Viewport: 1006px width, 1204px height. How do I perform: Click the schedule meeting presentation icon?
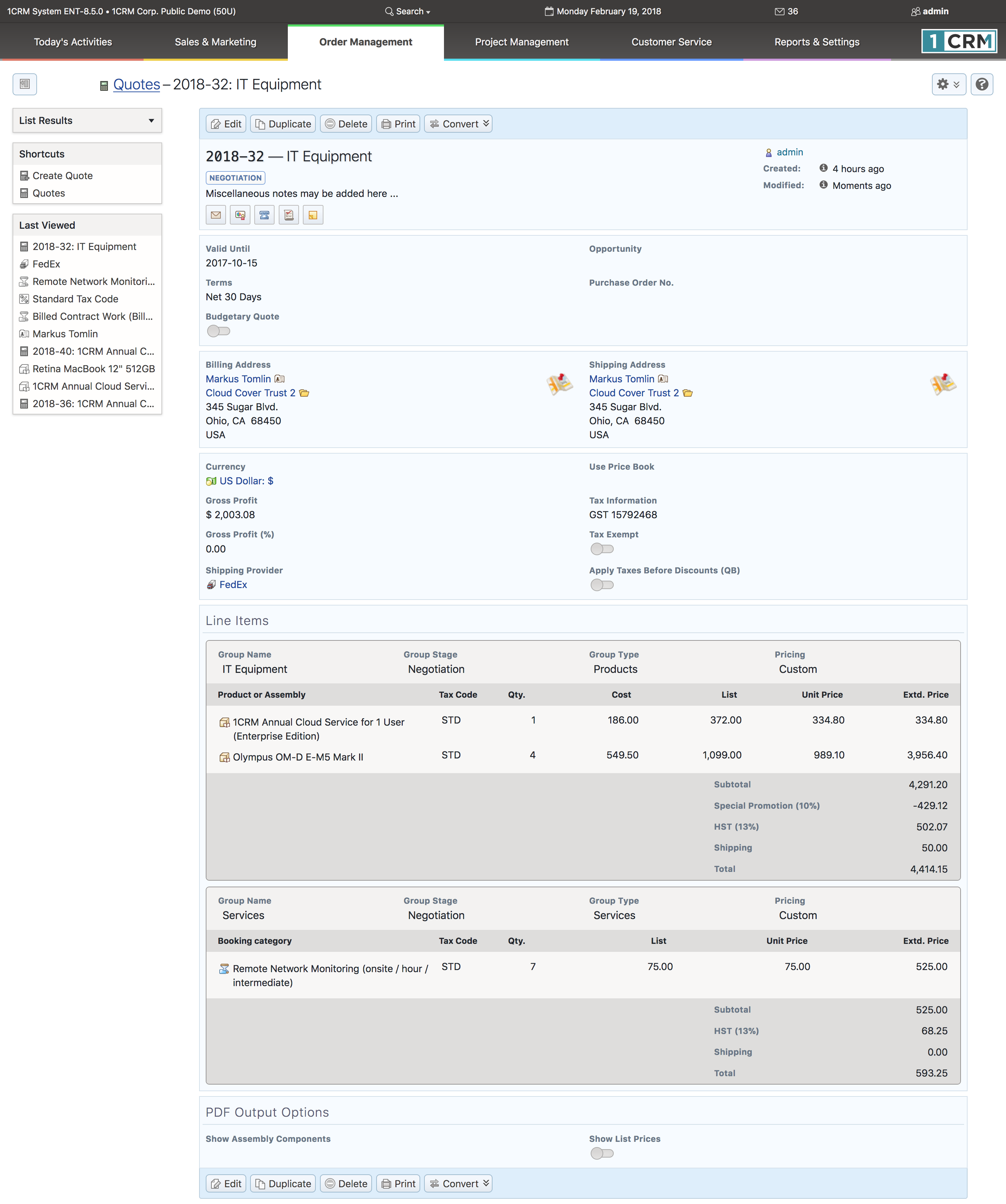click(x=240, y=215)
